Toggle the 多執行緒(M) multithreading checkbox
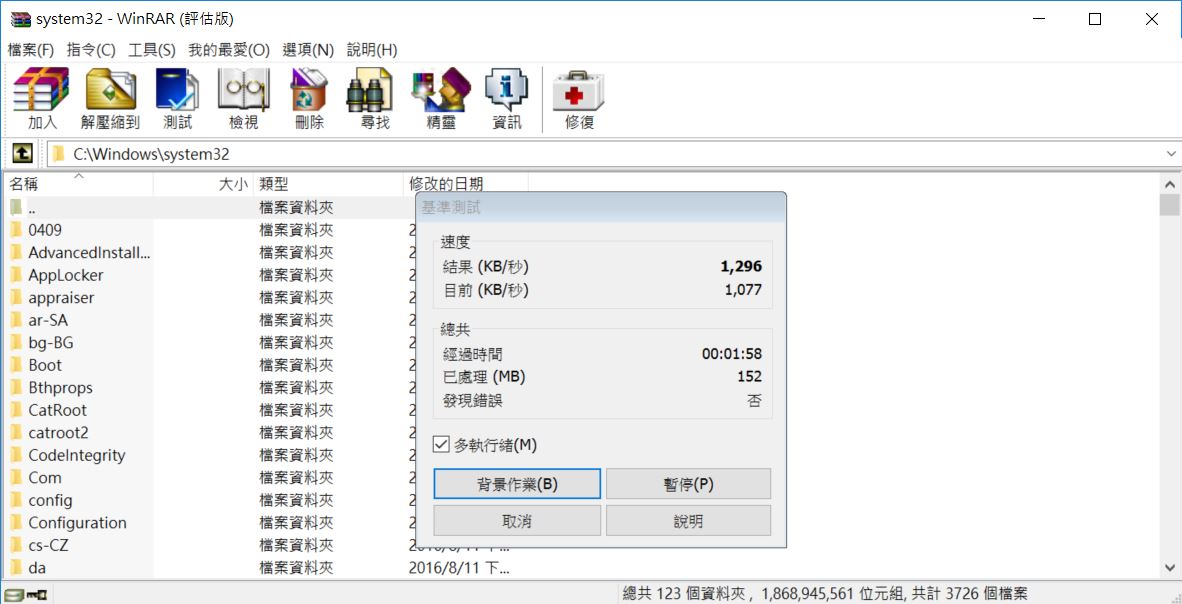The width and height of the screenshot is (1182, 604). point(442,445)
